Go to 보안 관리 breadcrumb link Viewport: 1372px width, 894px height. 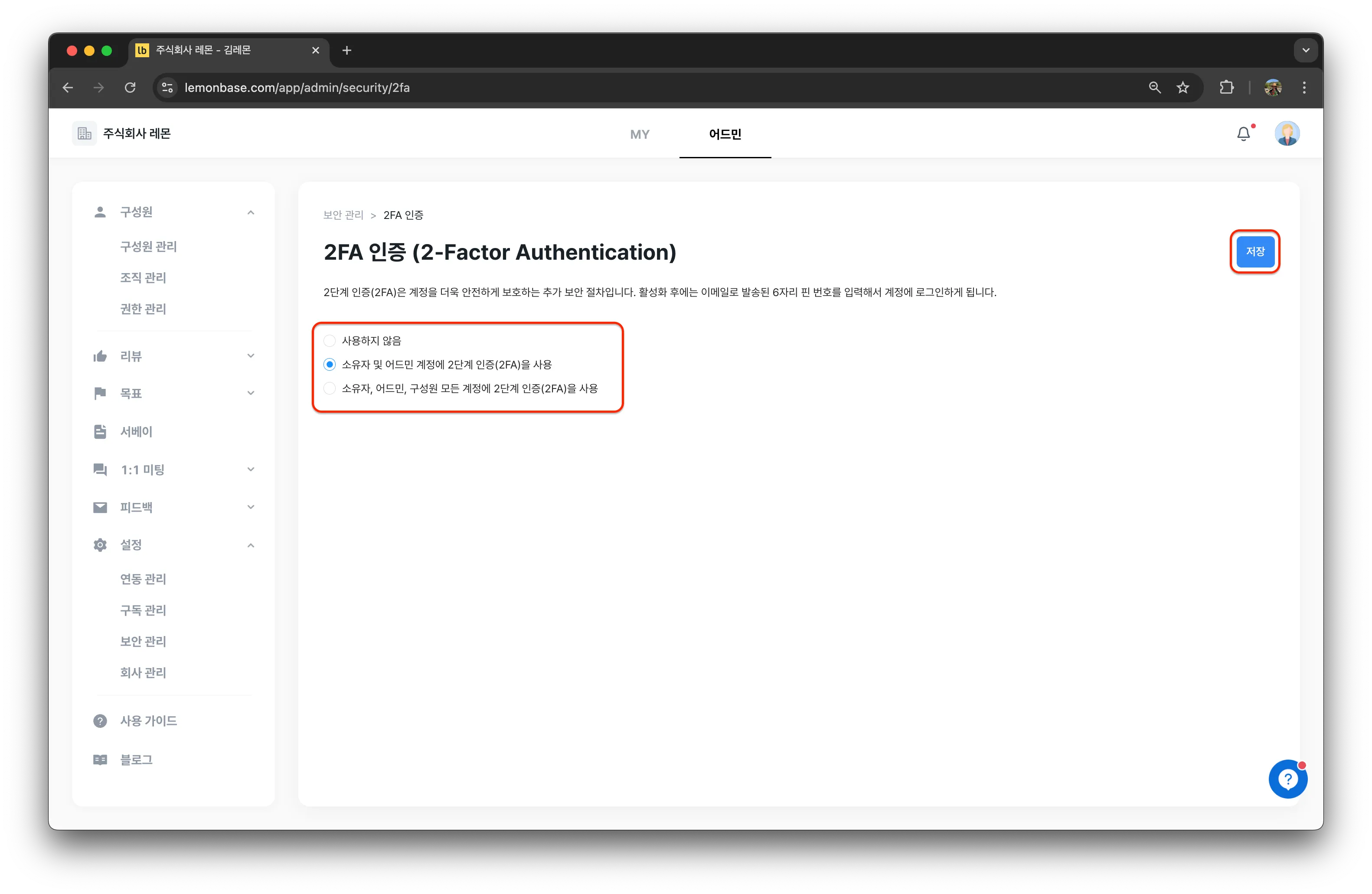click(x=343, y=215)
